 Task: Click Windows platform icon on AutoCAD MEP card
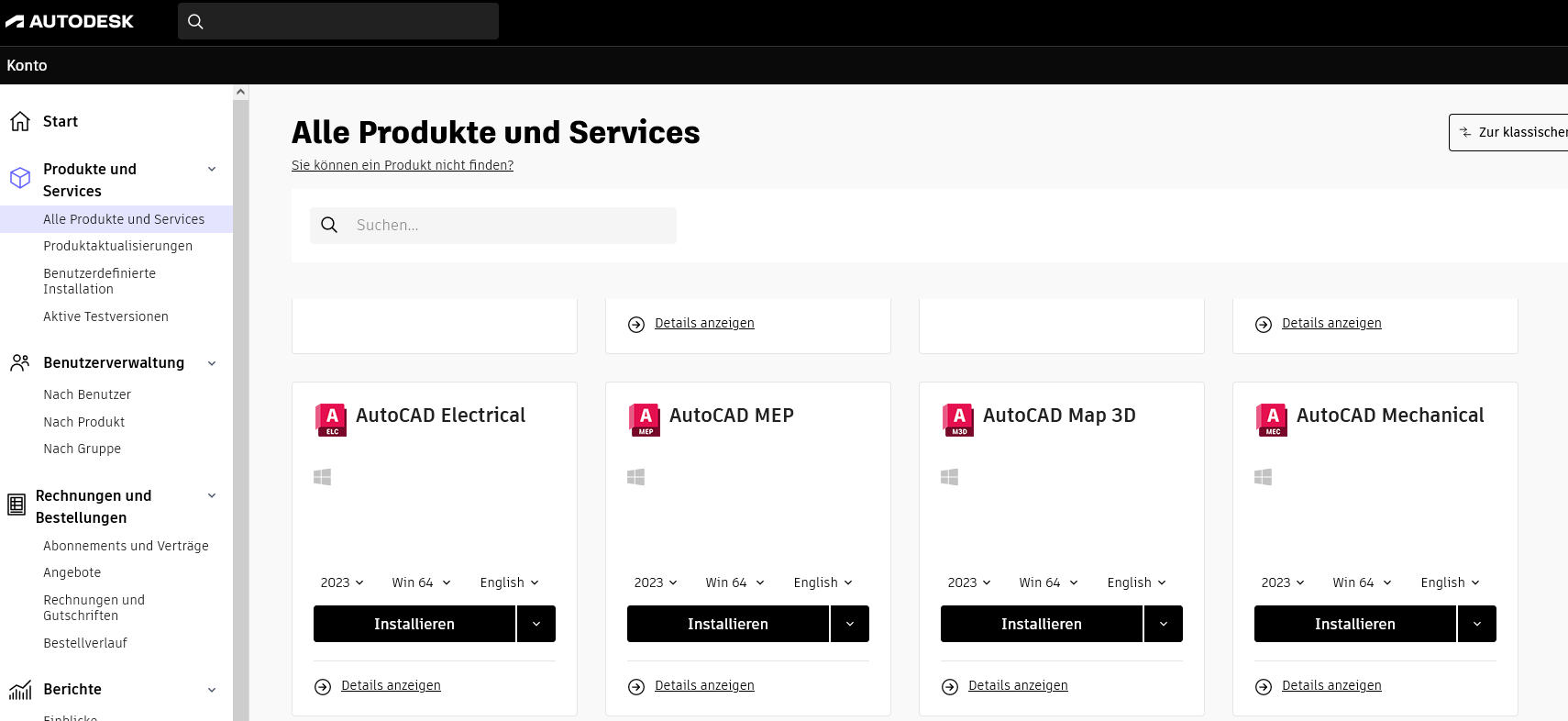635,477
